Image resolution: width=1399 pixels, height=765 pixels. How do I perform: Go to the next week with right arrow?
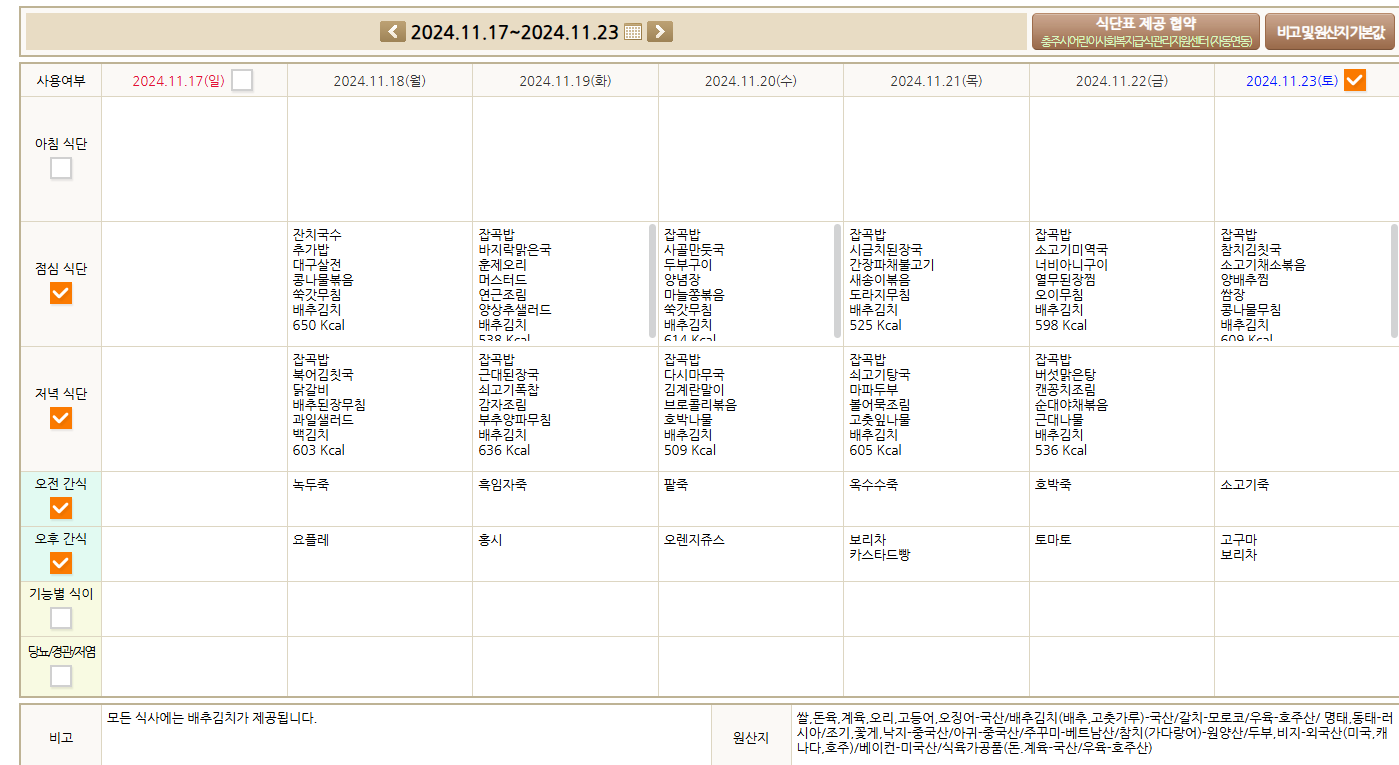pos(659,32)
